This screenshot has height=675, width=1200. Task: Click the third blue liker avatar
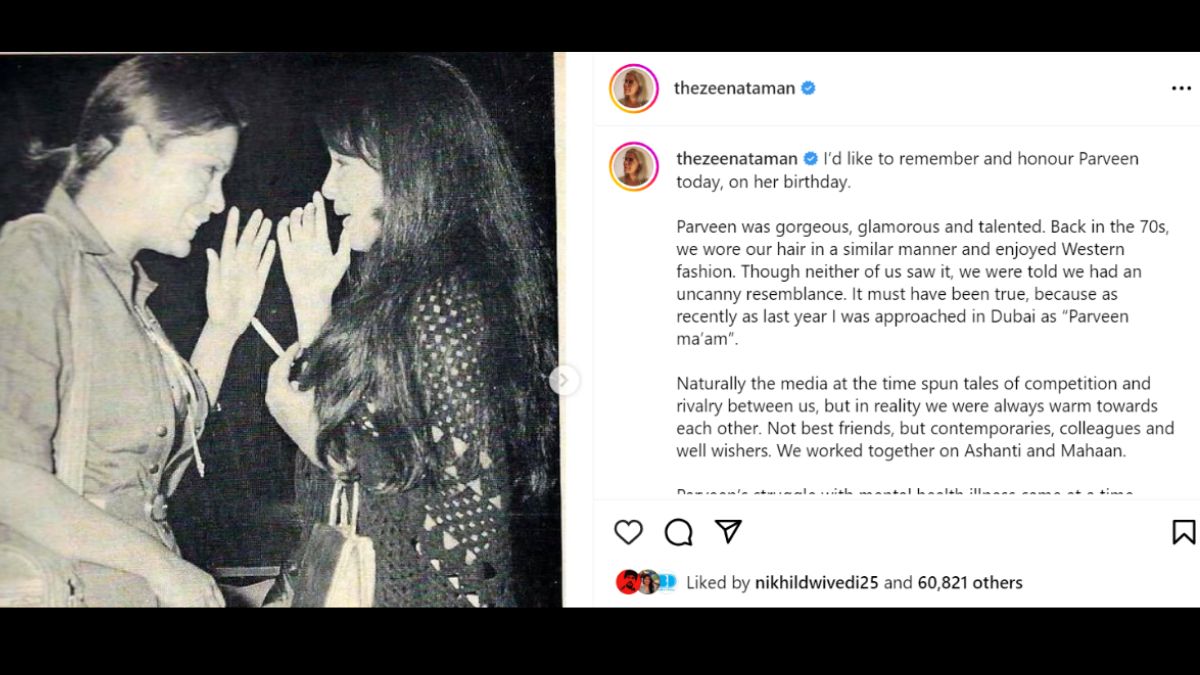click(x=667, y=582)
